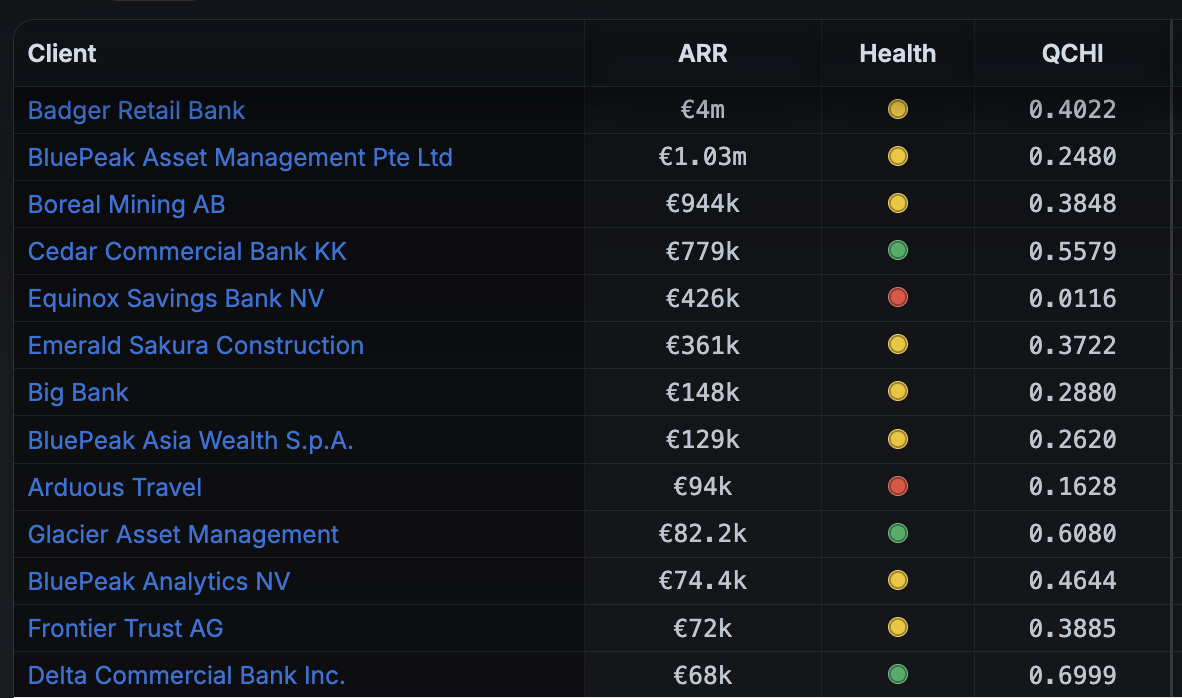
Task: Sort table by the QCHI column header
Action: [1072, 53]
